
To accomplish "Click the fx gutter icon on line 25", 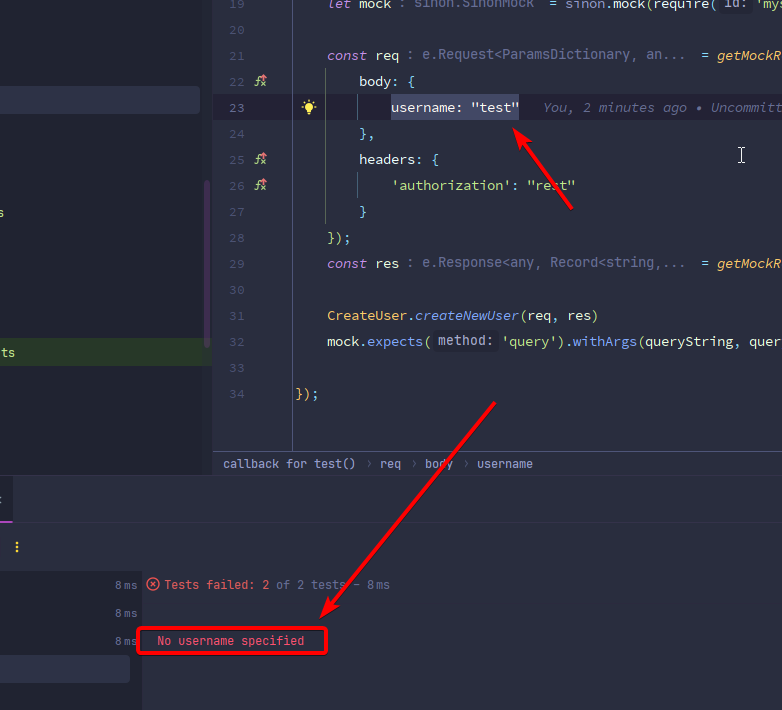I will click(261, 160).
